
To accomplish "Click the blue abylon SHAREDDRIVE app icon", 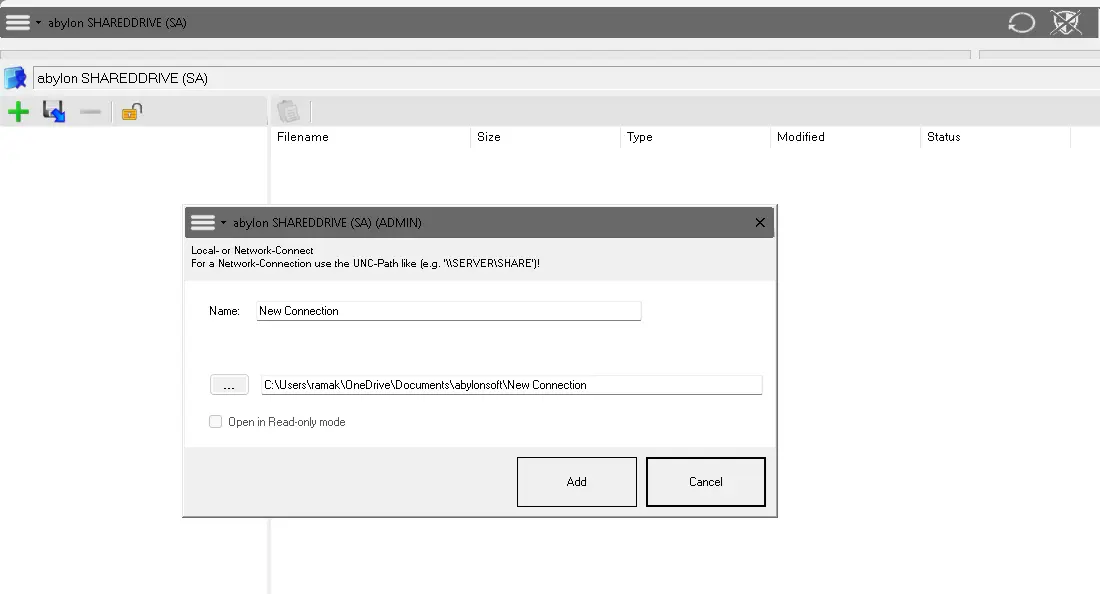I will [x=15, y=78].
